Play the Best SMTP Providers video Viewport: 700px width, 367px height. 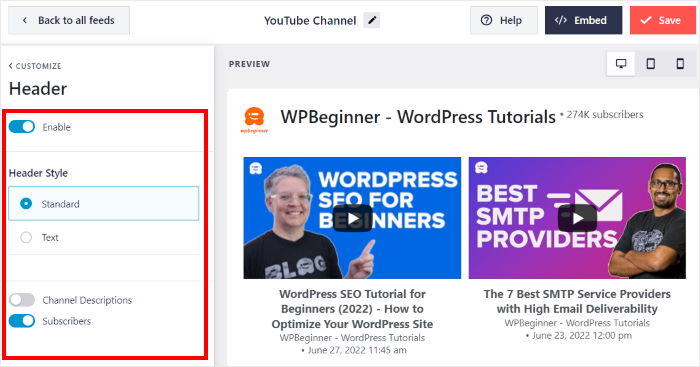point(577,218)
